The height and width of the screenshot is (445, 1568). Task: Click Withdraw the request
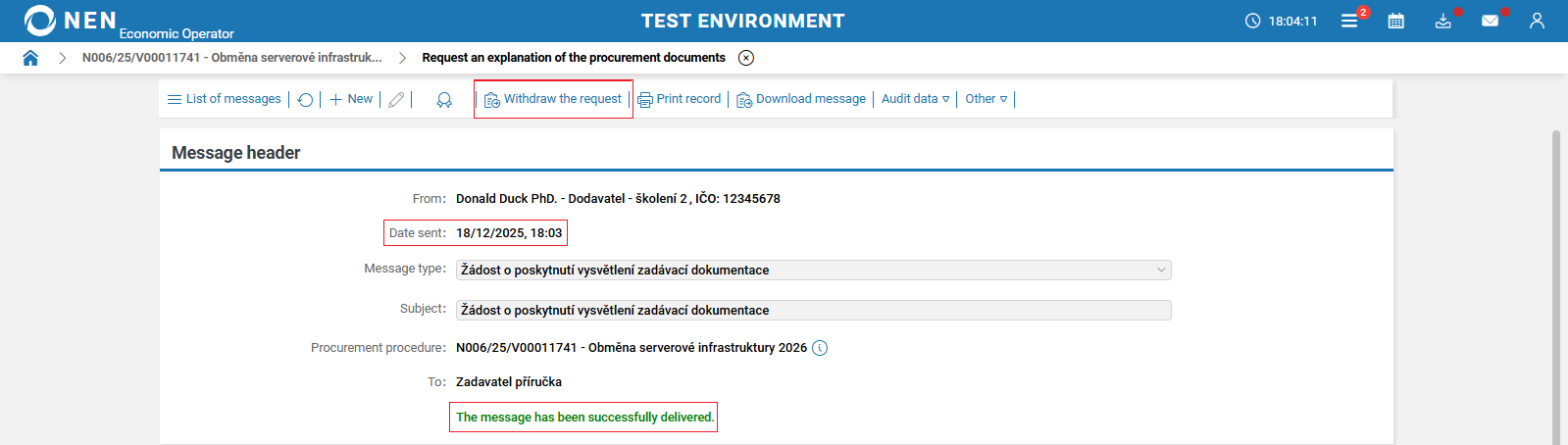click(x=553, y=99)
